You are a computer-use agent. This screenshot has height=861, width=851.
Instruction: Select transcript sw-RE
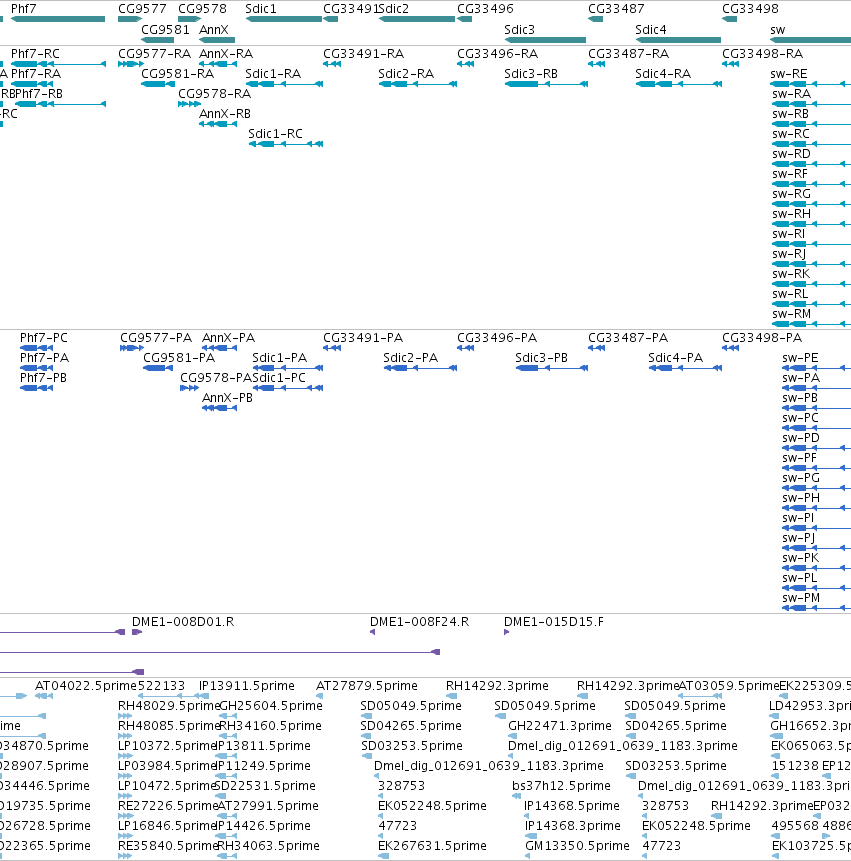[x=810, y=84]
